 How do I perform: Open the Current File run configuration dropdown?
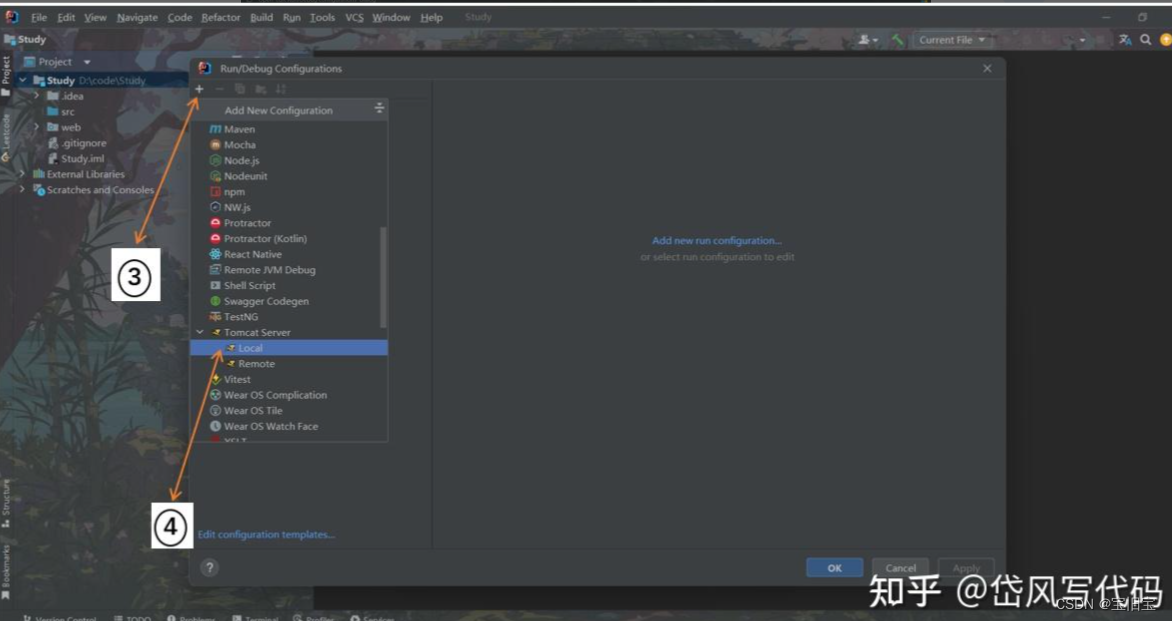(952, 40)
